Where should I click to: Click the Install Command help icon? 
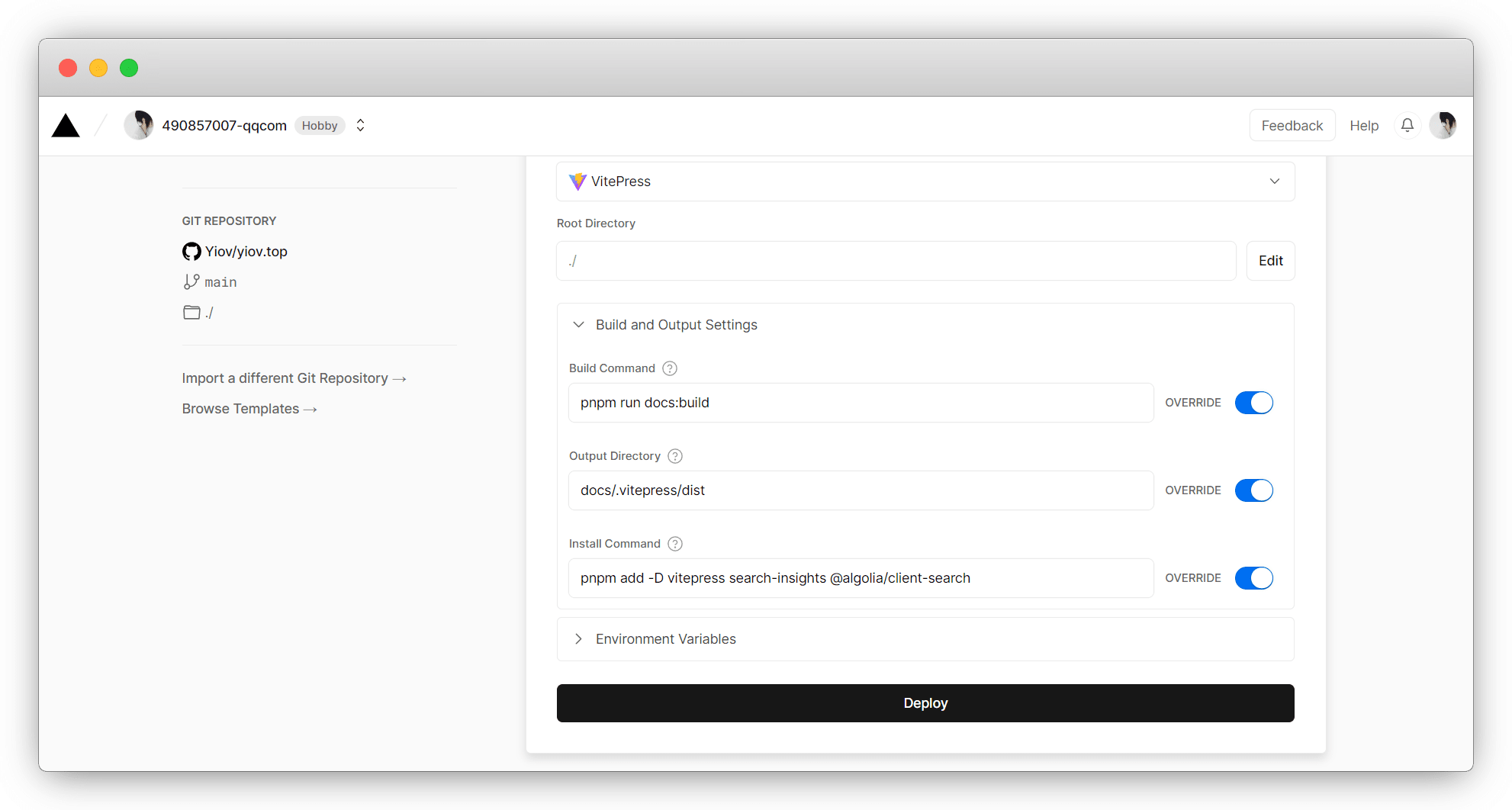[675, 544]
